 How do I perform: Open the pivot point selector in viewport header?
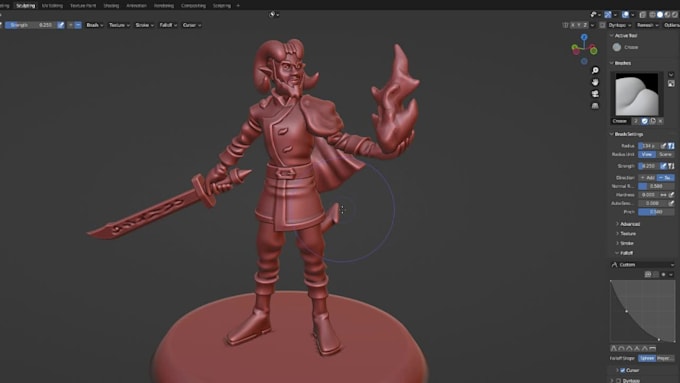(274, 14)
